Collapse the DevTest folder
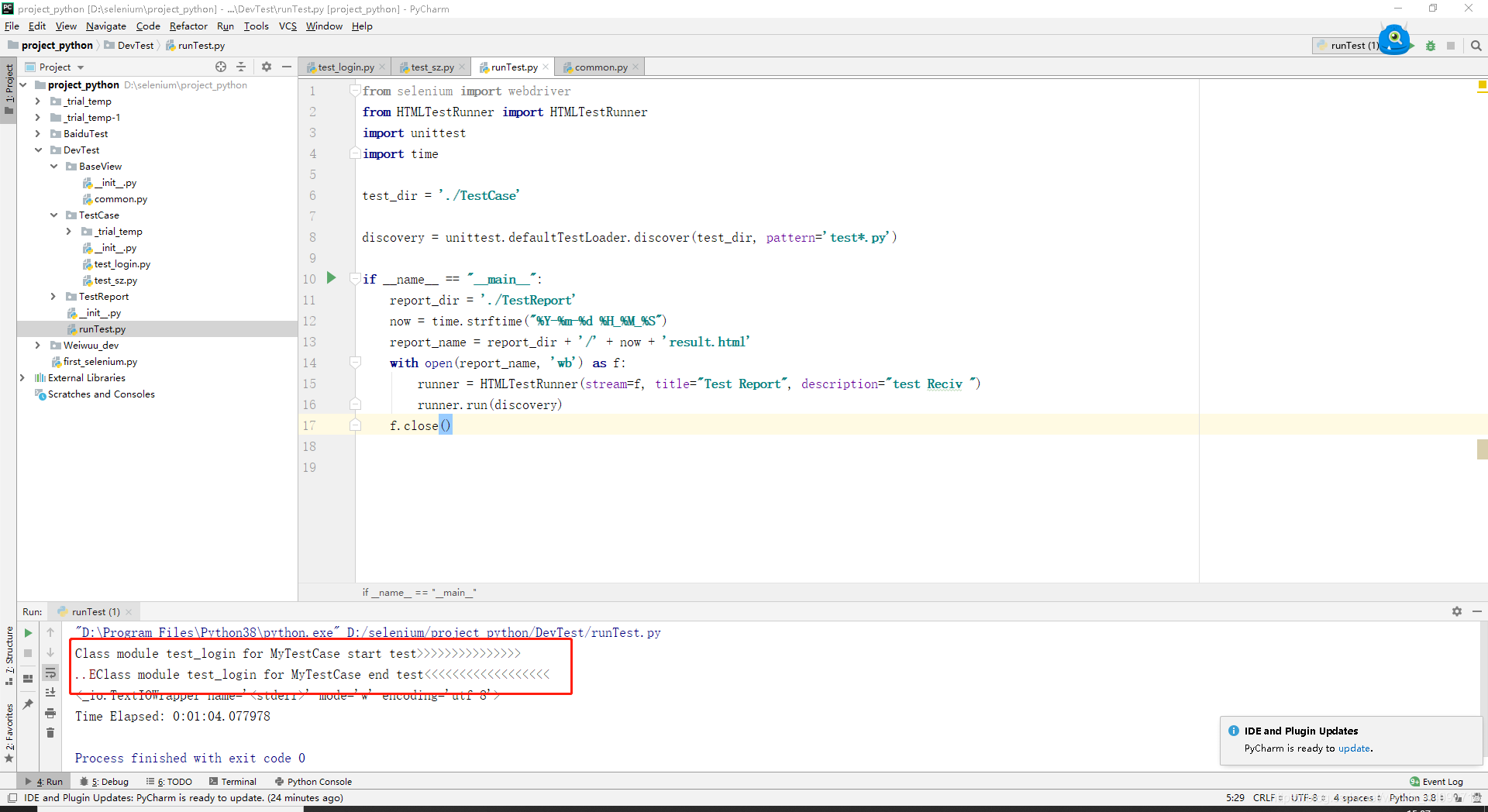 point(37,150)
